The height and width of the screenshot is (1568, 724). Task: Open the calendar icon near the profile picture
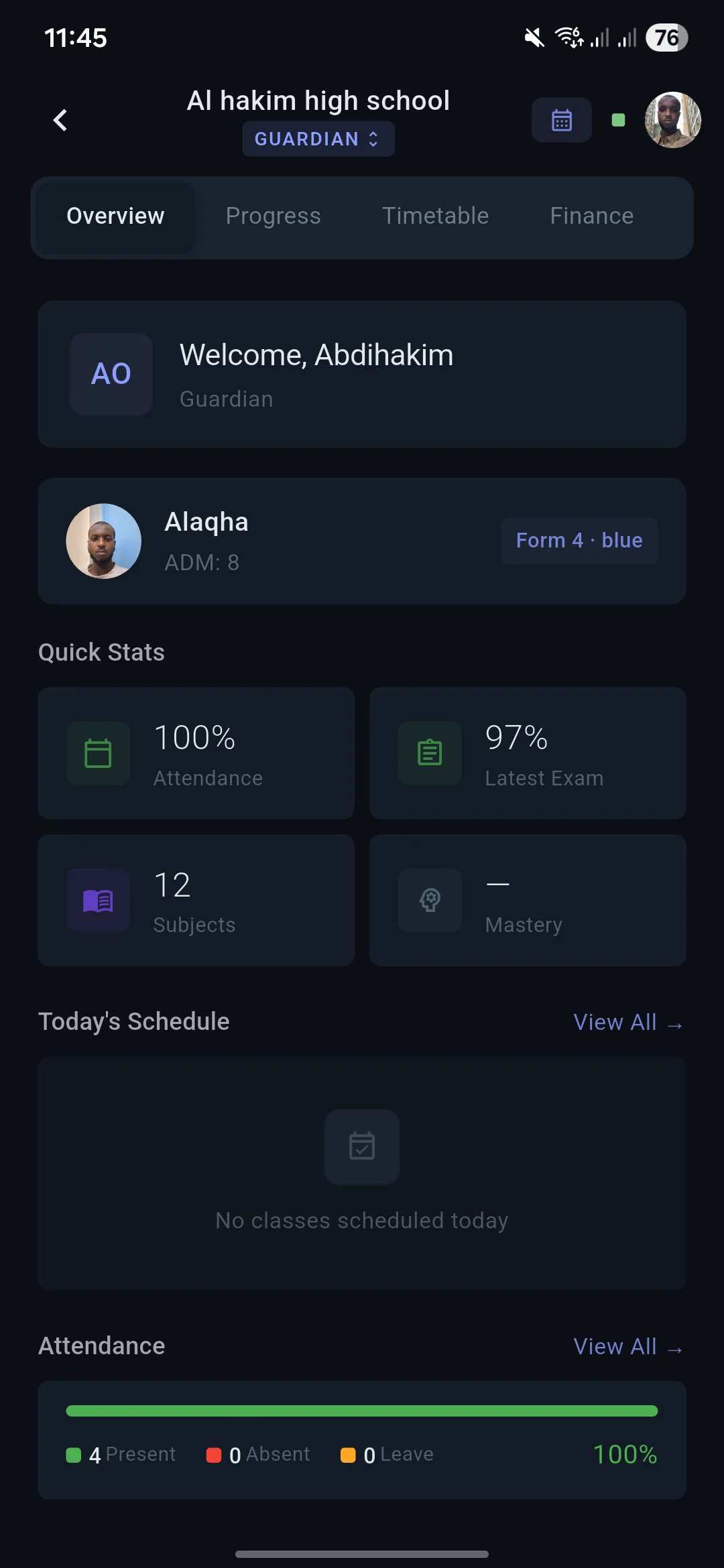pos(561,119)
